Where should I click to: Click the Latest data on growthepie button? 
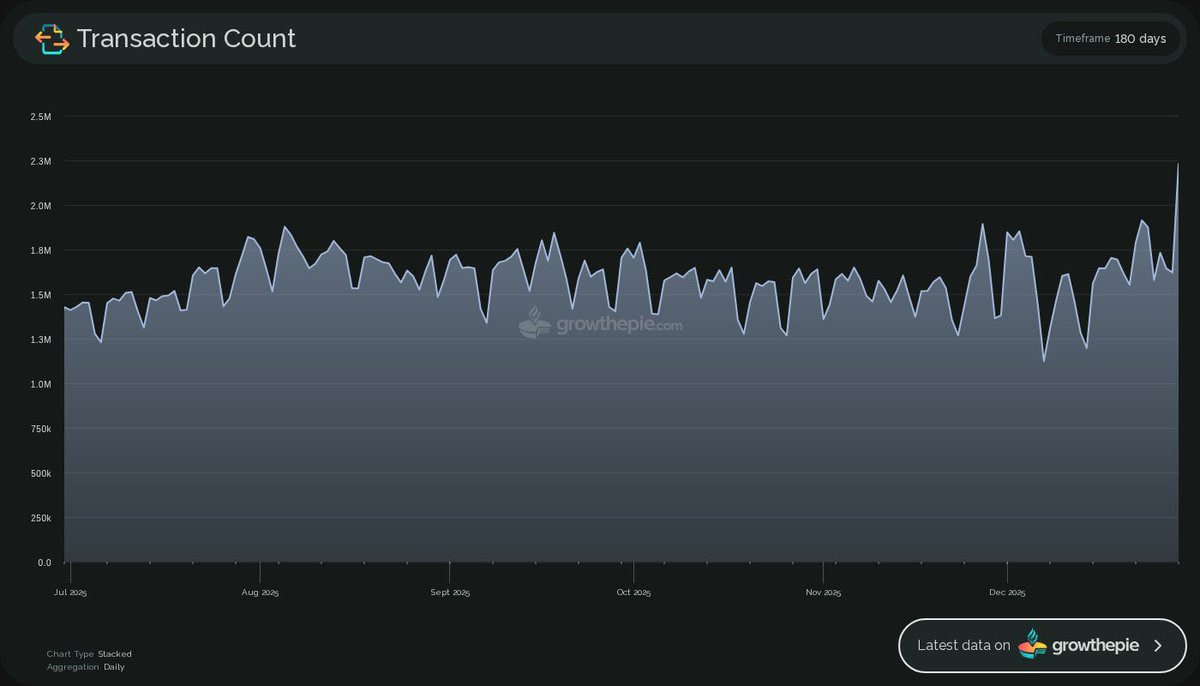(x=1042, y=646)
